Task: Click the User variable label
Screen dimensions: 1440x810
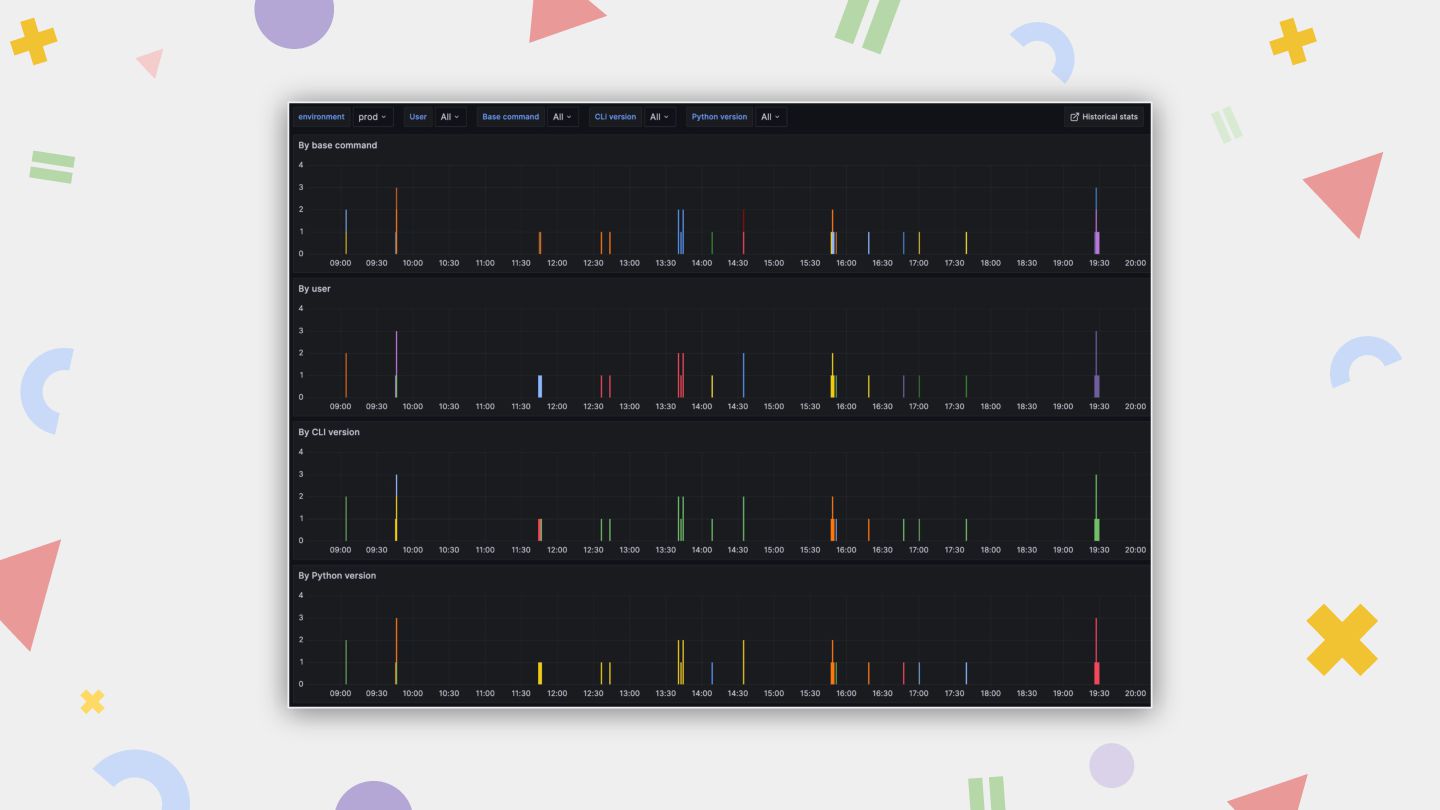Action: pos(418,117)
